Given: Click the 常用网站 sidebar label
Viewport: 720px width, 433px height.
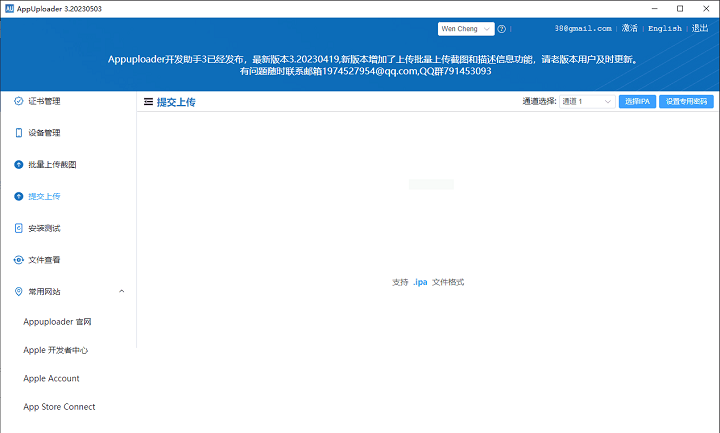Looking at the screenshot, I should click(x=44, y=292).
